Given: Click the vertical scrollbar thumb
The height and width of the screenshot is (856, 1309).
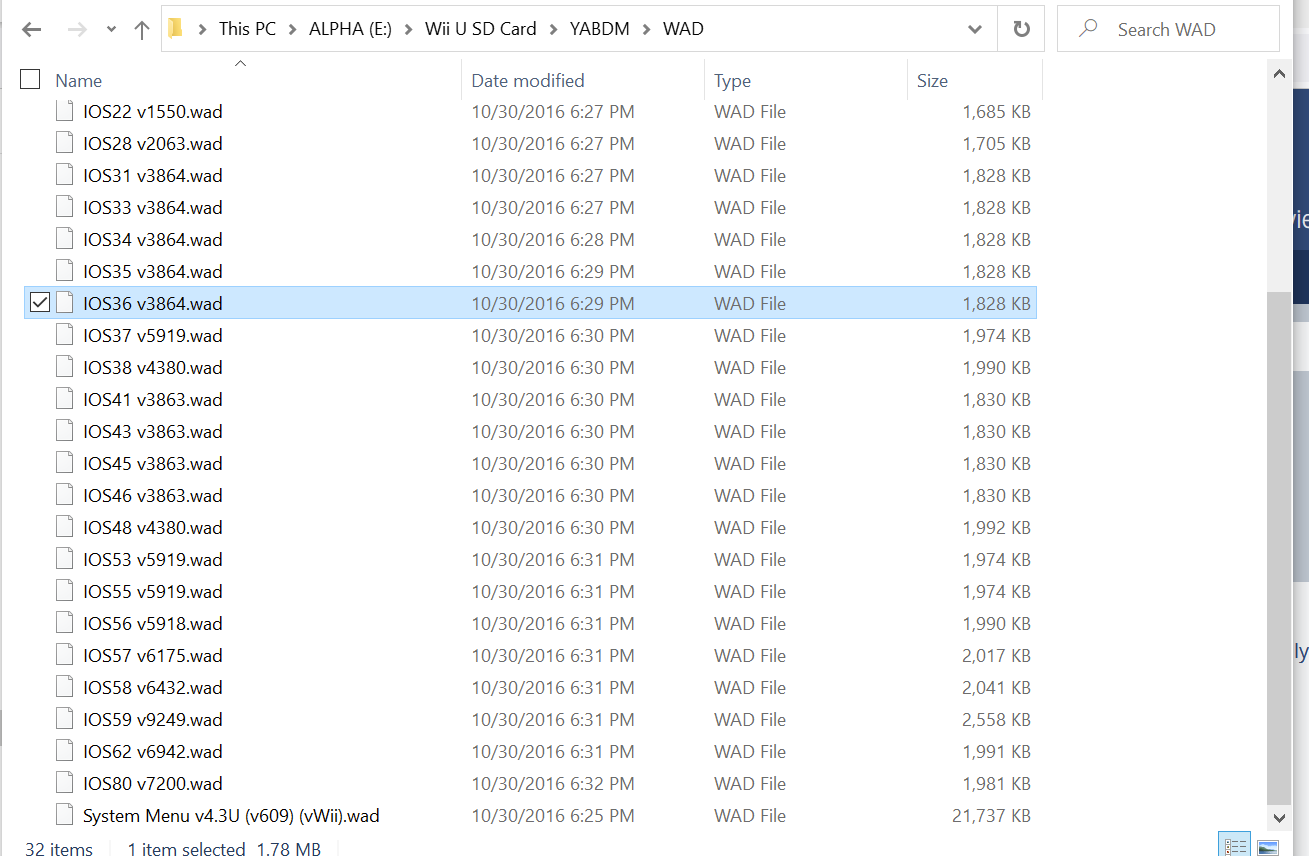Looking at the screenshot, I should (1278, 547).
